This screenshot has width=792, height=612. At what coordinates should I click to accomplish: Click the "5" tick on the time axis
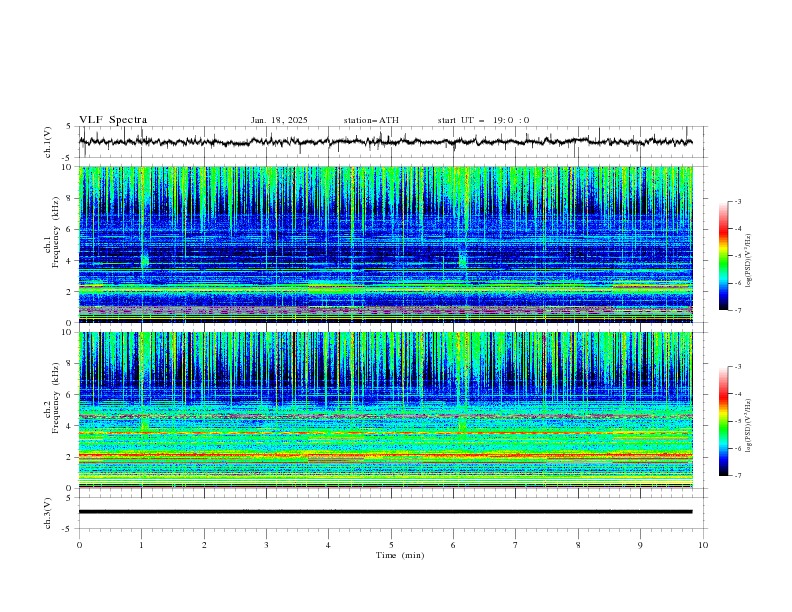391,545
